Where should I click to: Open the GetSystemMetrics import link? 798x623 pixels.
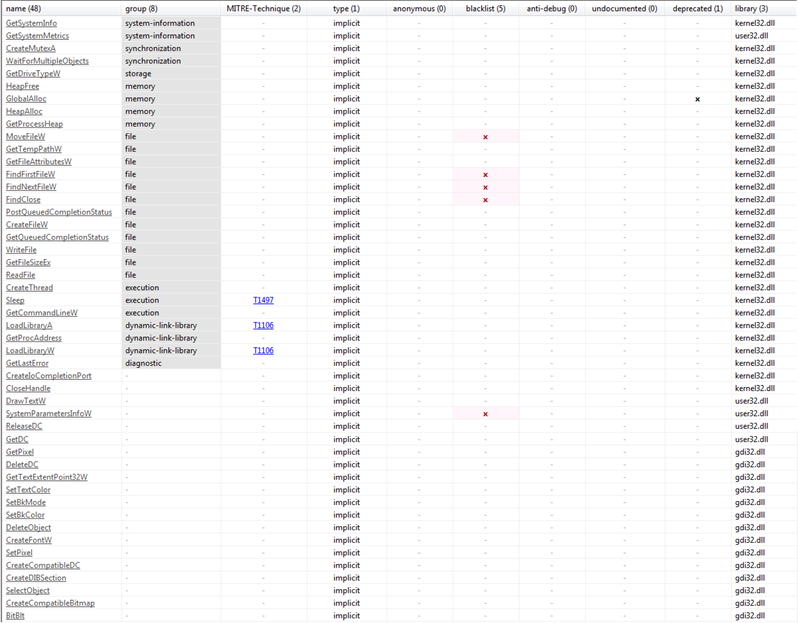click(x=37, y=36)
